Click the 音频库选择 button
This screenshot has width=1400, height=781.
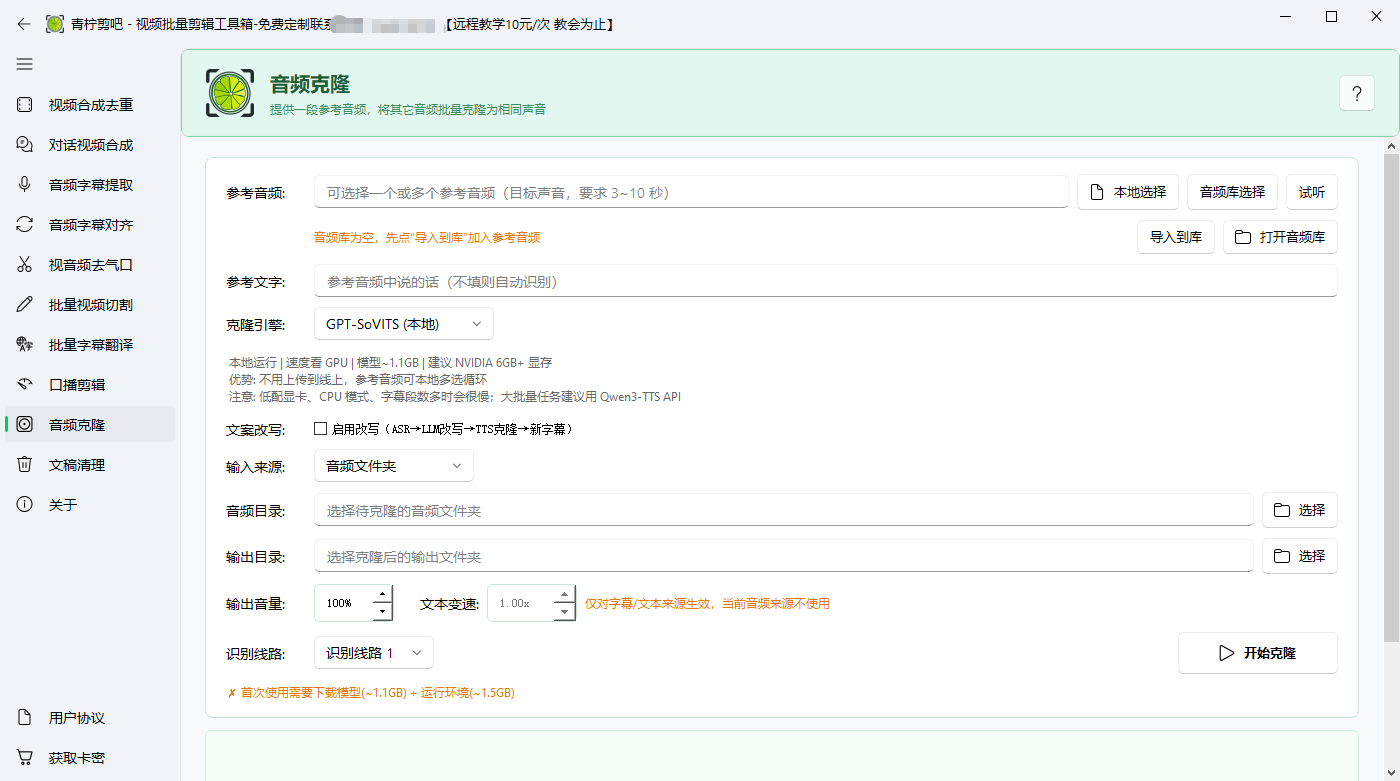click(1232, 192)
